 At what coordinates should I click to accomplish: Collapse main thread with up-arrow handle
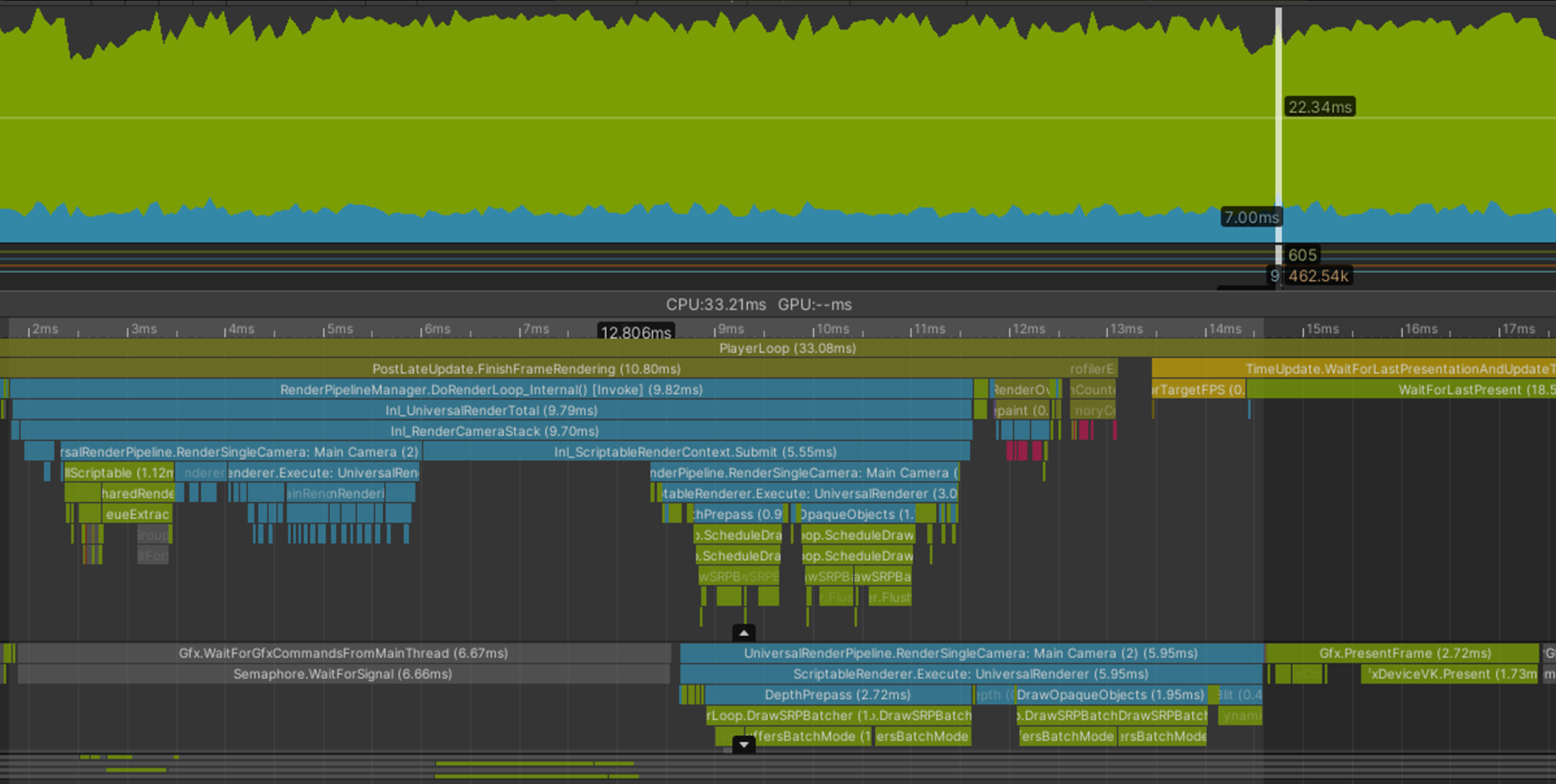click(743, 632)
